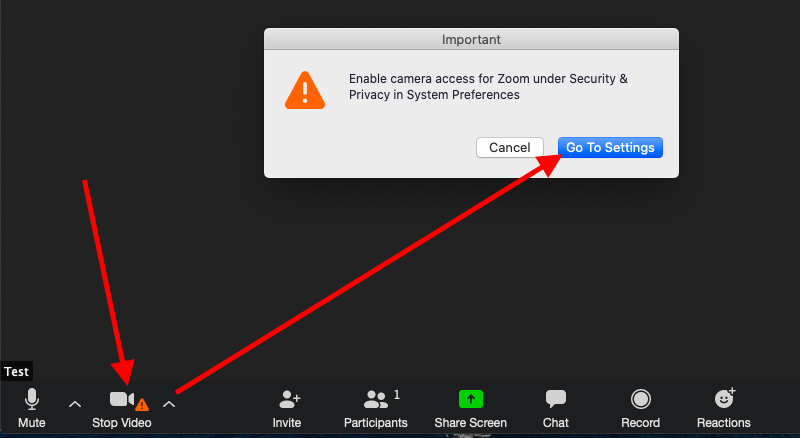The height and width of the screenshot is (438, 800).
Task: Open the Participants panel icon
Action: click(x=375, y=399)
